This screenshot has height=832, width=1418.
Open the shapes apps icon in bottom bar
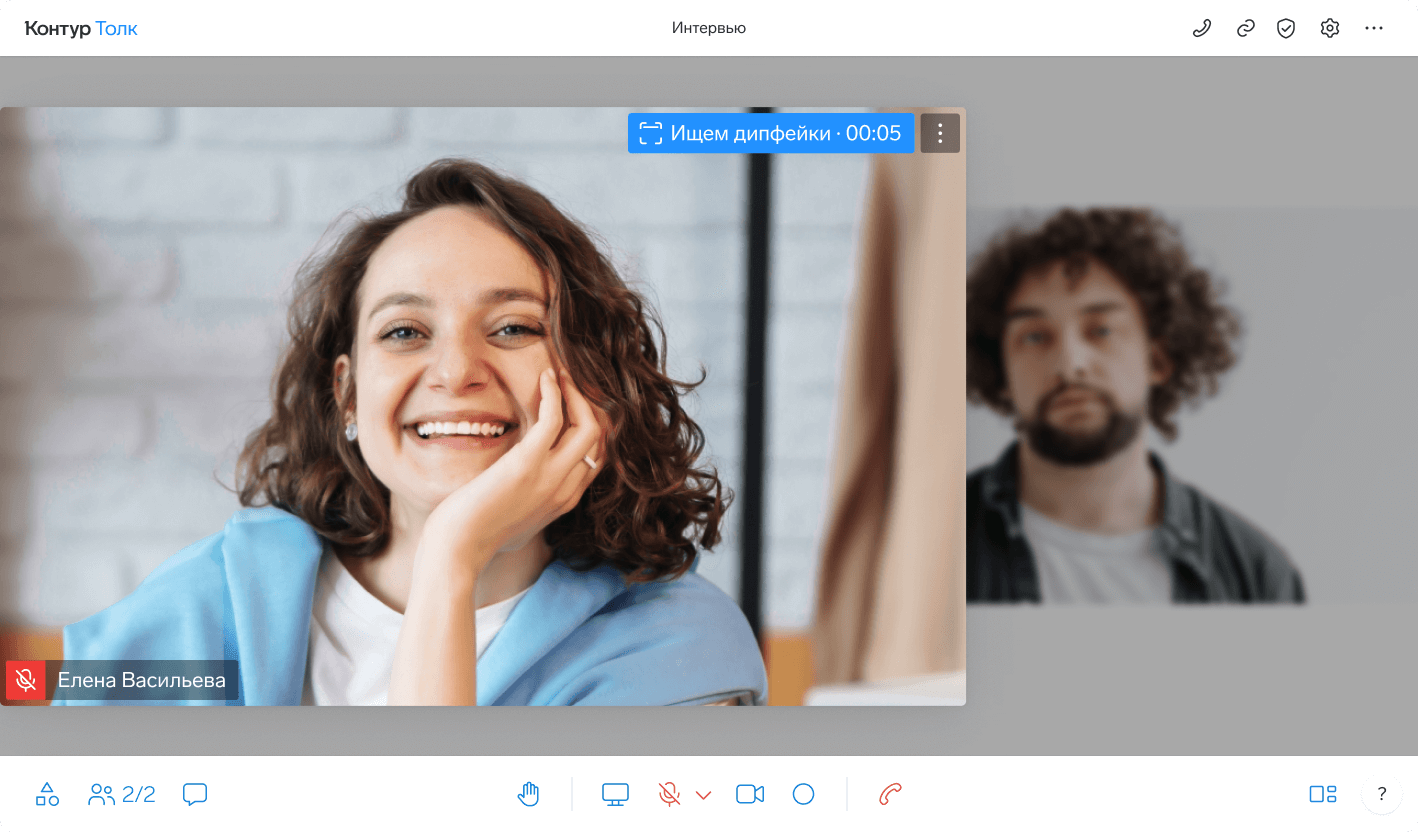(47, 794)
